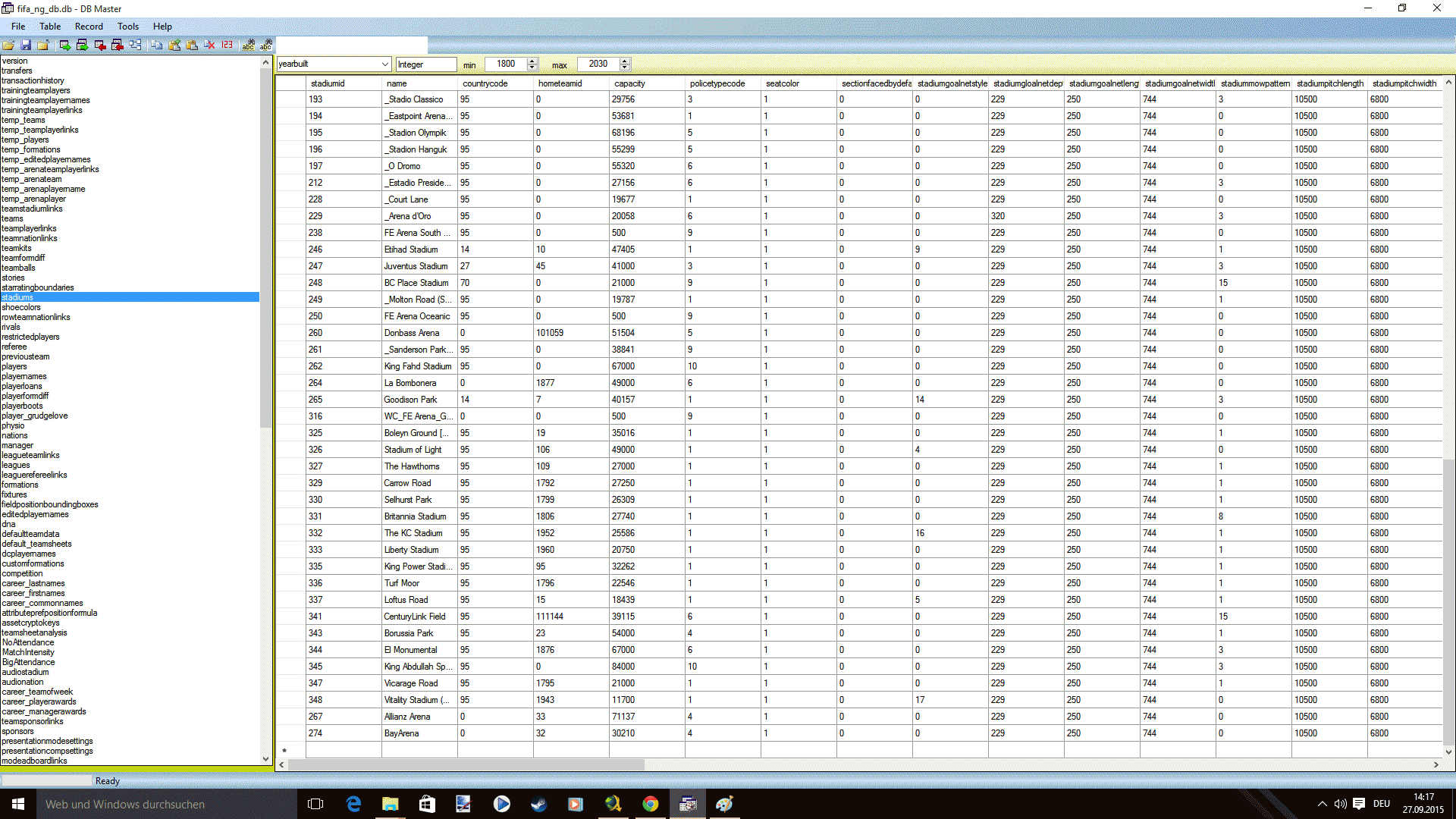The height and width of the screenshot is (819, 1456).
Task: Open the Help menu
Action: pos(162,26)
